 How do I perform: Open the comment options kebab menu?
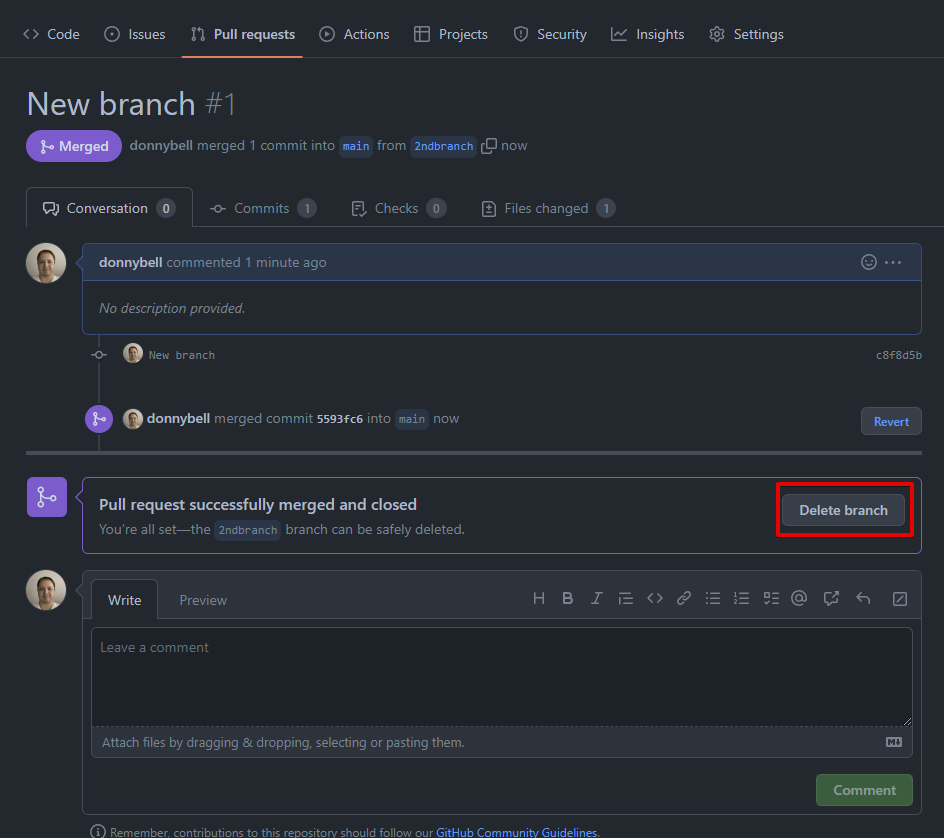pos(892,262)
